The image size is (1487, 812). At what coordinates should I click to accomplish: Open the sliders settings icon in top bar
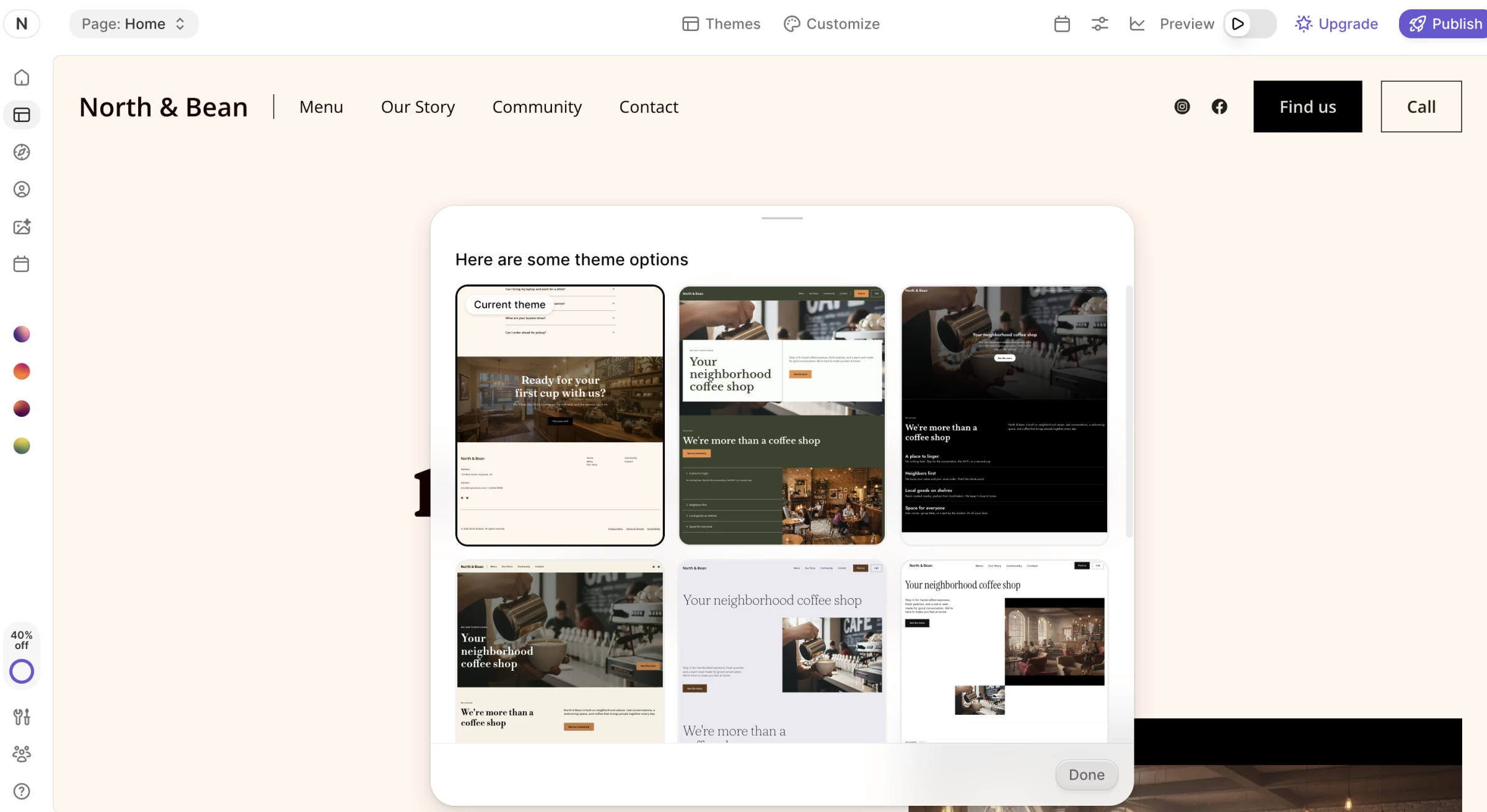point(1100,24)
